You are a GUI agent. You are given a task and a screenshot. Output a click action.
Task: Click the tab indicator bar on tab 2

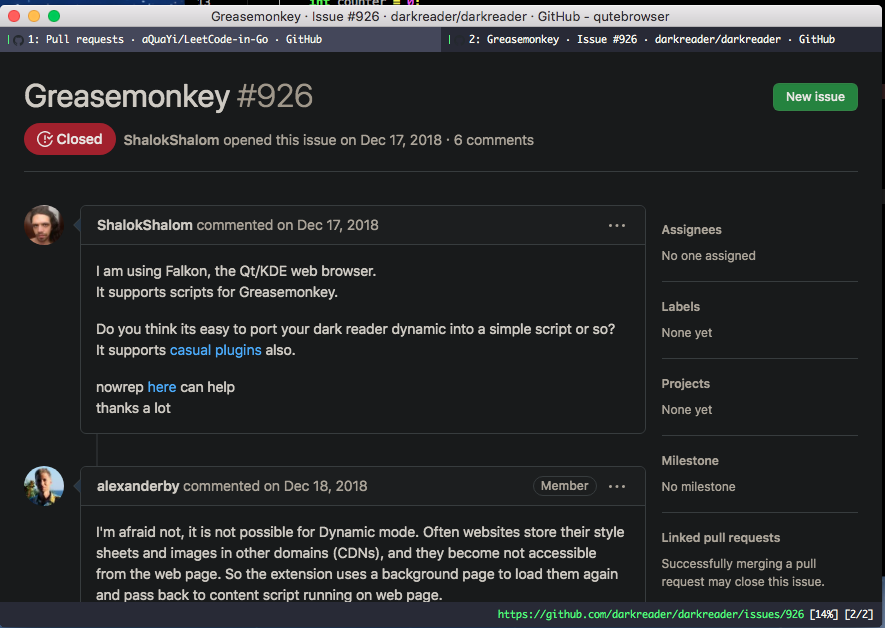pyautogui.click(x=451, y=39)
